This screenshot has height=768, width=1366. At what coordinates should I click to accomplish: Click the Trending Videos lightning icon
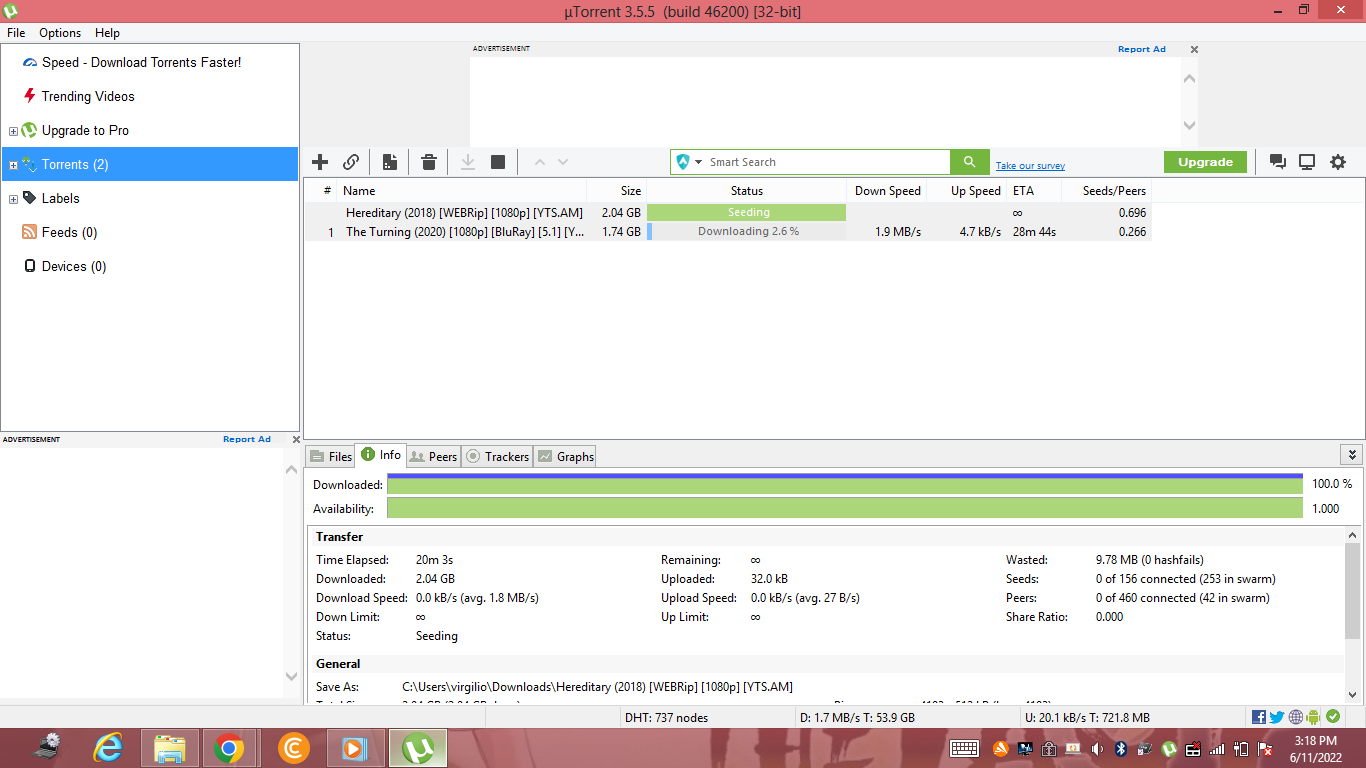[x=30, y=96]
